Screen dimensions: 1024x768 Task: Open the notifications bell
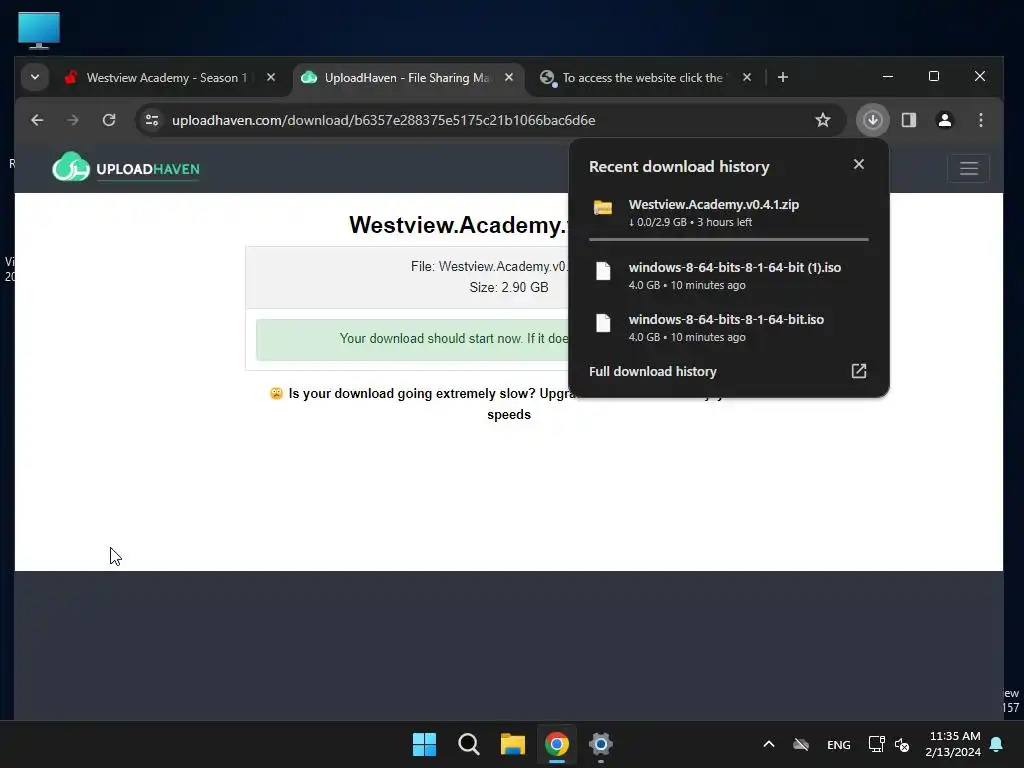[x=997, y=744]
